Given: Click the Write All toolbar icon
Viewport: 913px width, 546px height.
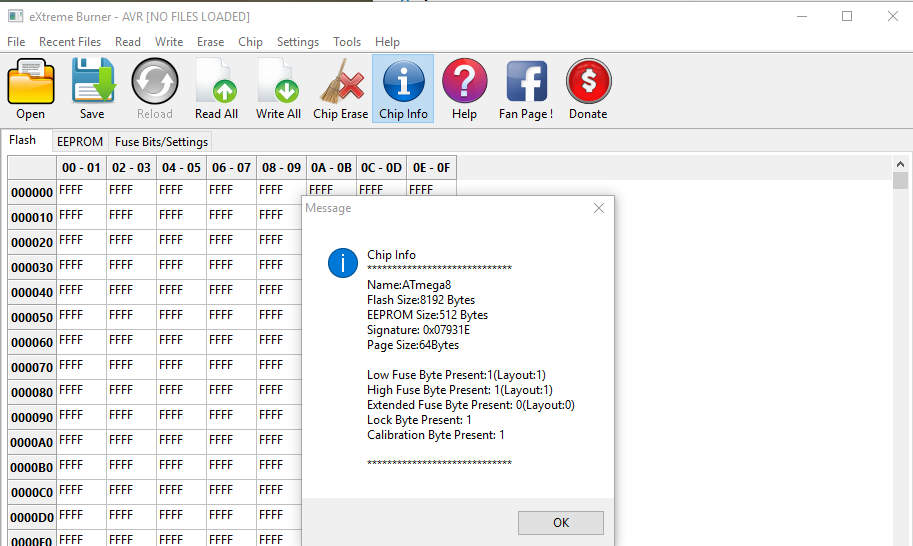Looking at the screenshot, I should [x=278, y=81].
